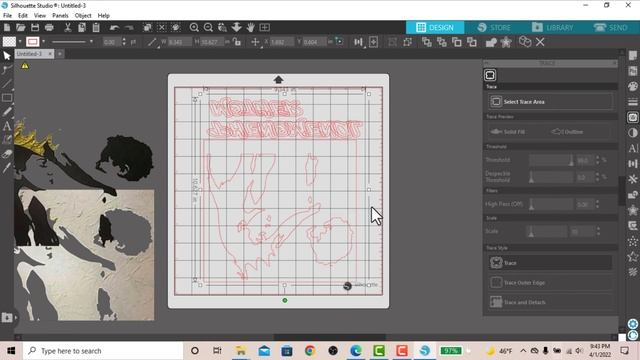The image size is (640, 360).
Task: Switch to the SEND tab
Action: (x=611, y=27)
